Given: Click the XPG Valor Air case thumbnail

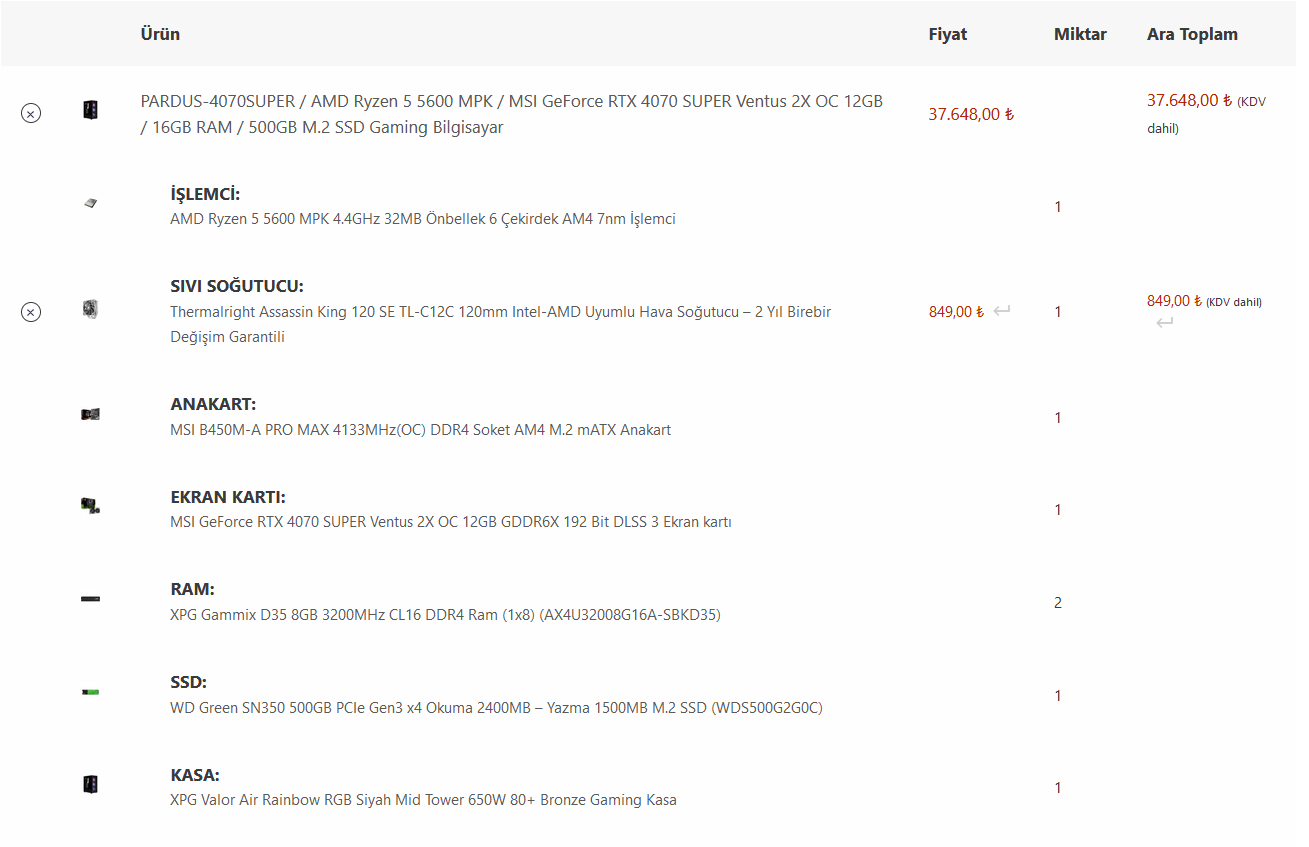Looking at the screenshot, I should [x=91, y=784].
